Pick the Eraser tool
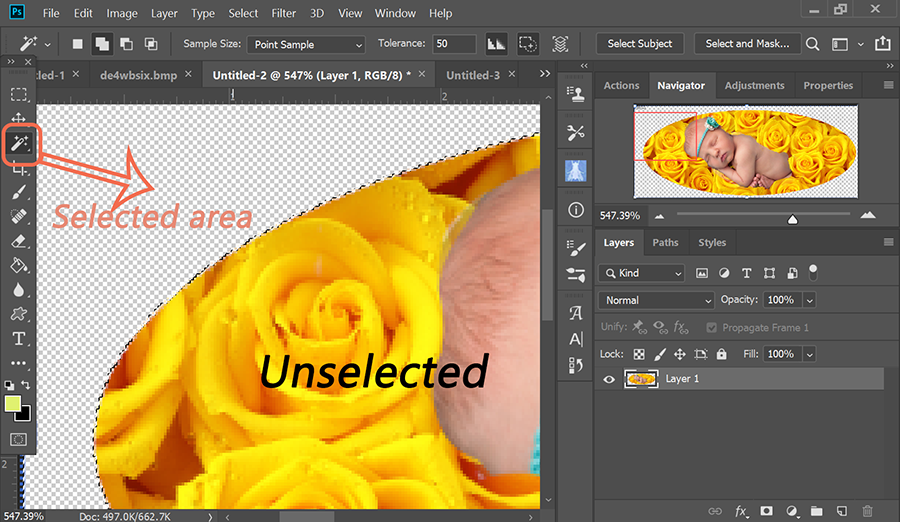This screenshot has height=522, width=900. coord(19,241)
